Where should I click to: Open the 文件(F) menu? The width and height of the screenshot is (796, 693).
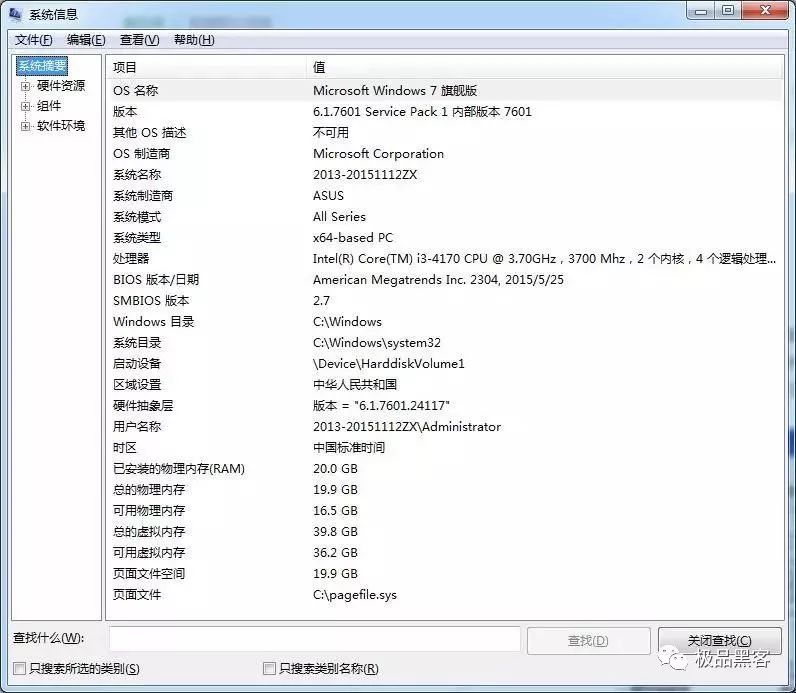coord(34,40)
